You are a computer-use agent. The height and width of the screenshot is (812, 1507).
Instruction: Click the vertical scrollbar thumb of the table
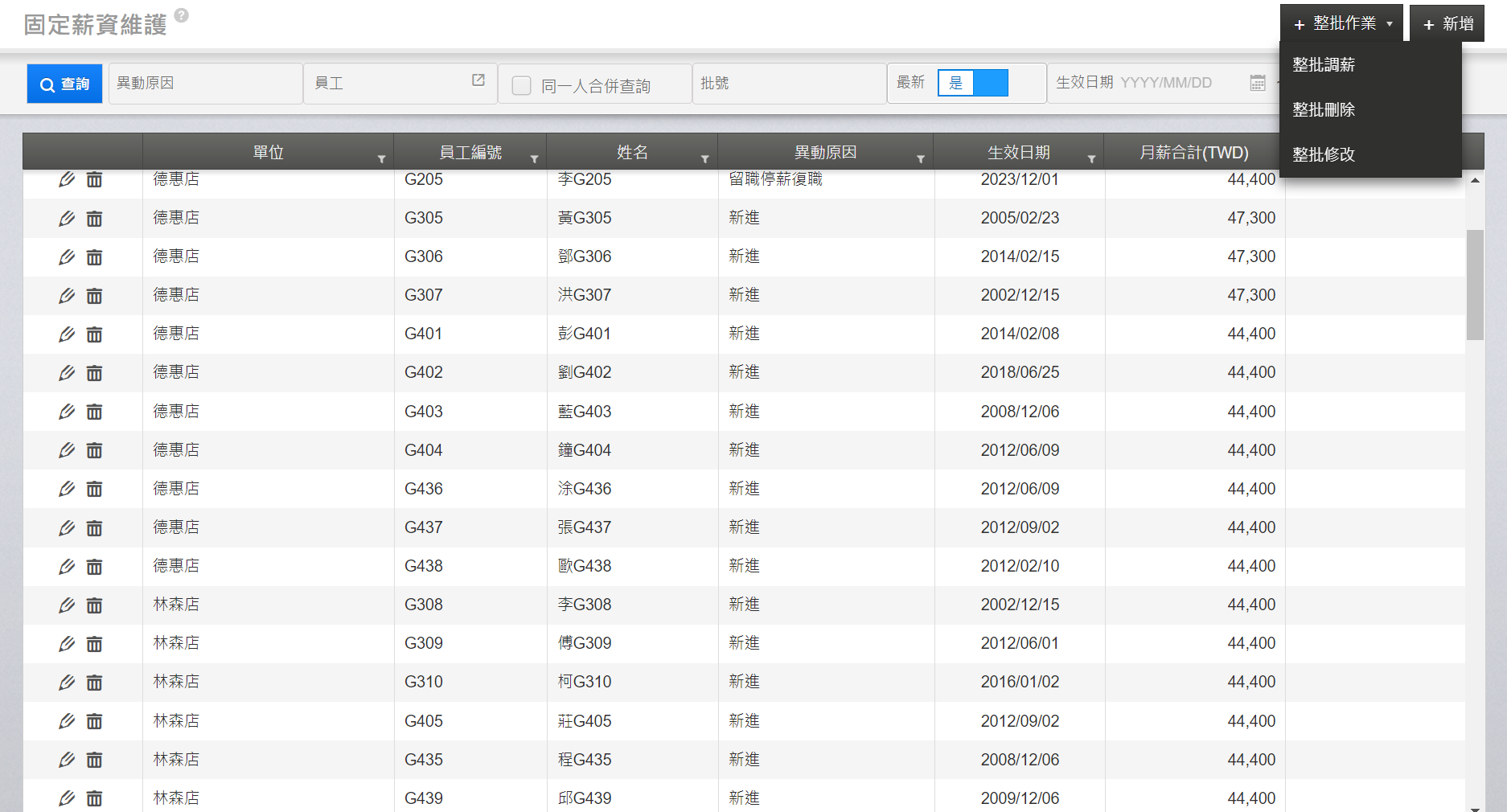pyautogui.click(x=1474, y=285)
